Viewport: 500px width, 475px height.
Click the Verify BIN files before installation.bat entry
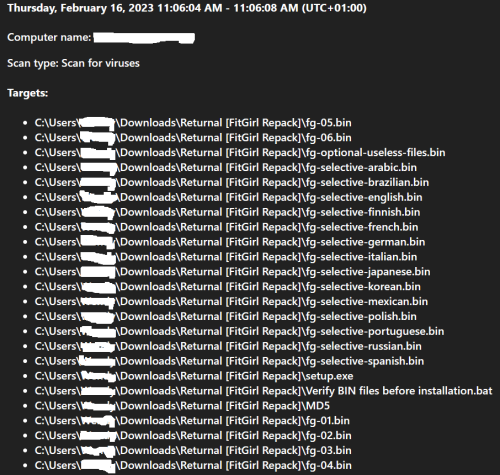point(263,391)
